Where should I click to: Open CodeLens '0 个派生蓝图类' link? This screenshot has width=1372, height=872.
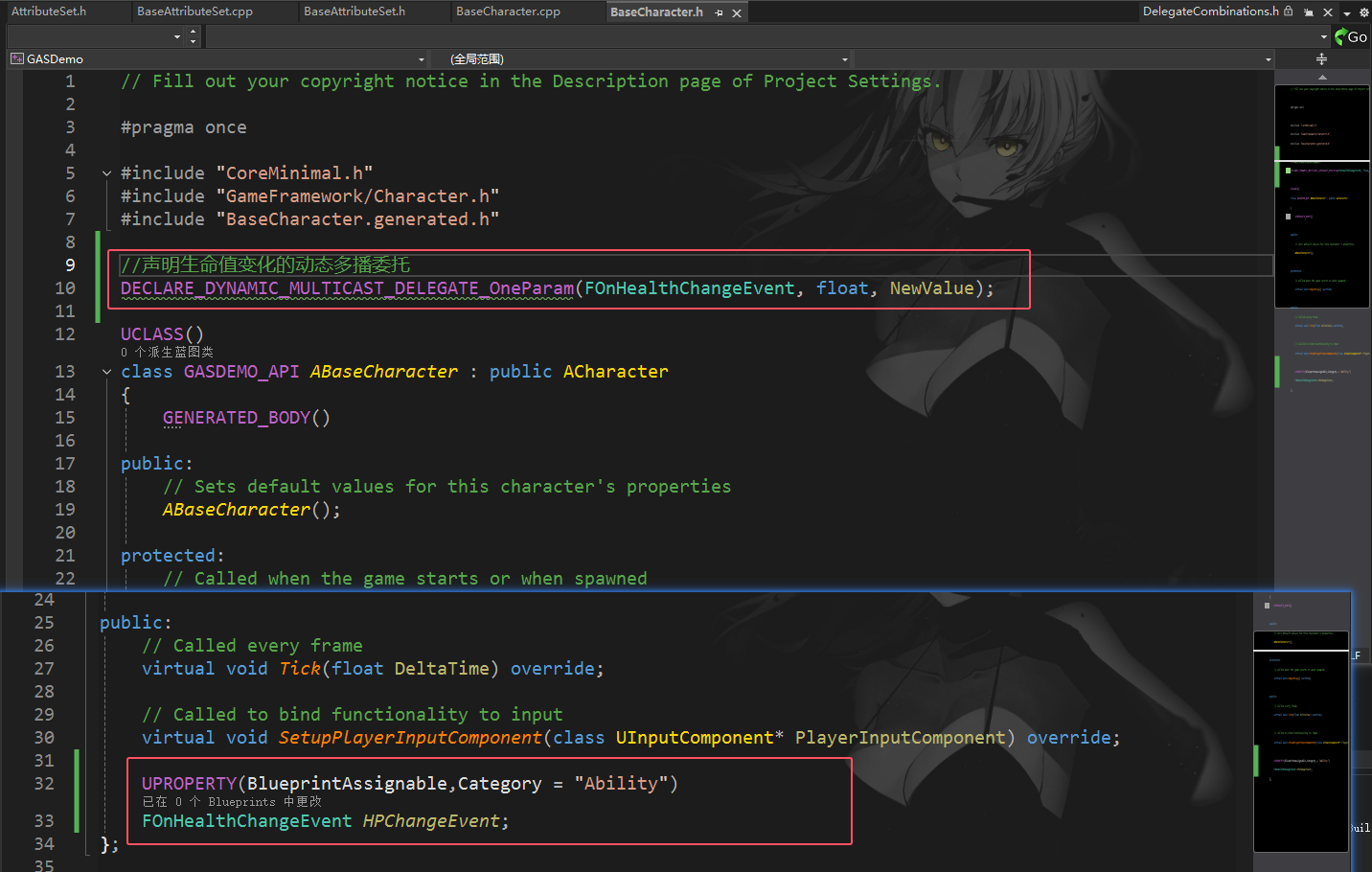(x=167, y=352)
